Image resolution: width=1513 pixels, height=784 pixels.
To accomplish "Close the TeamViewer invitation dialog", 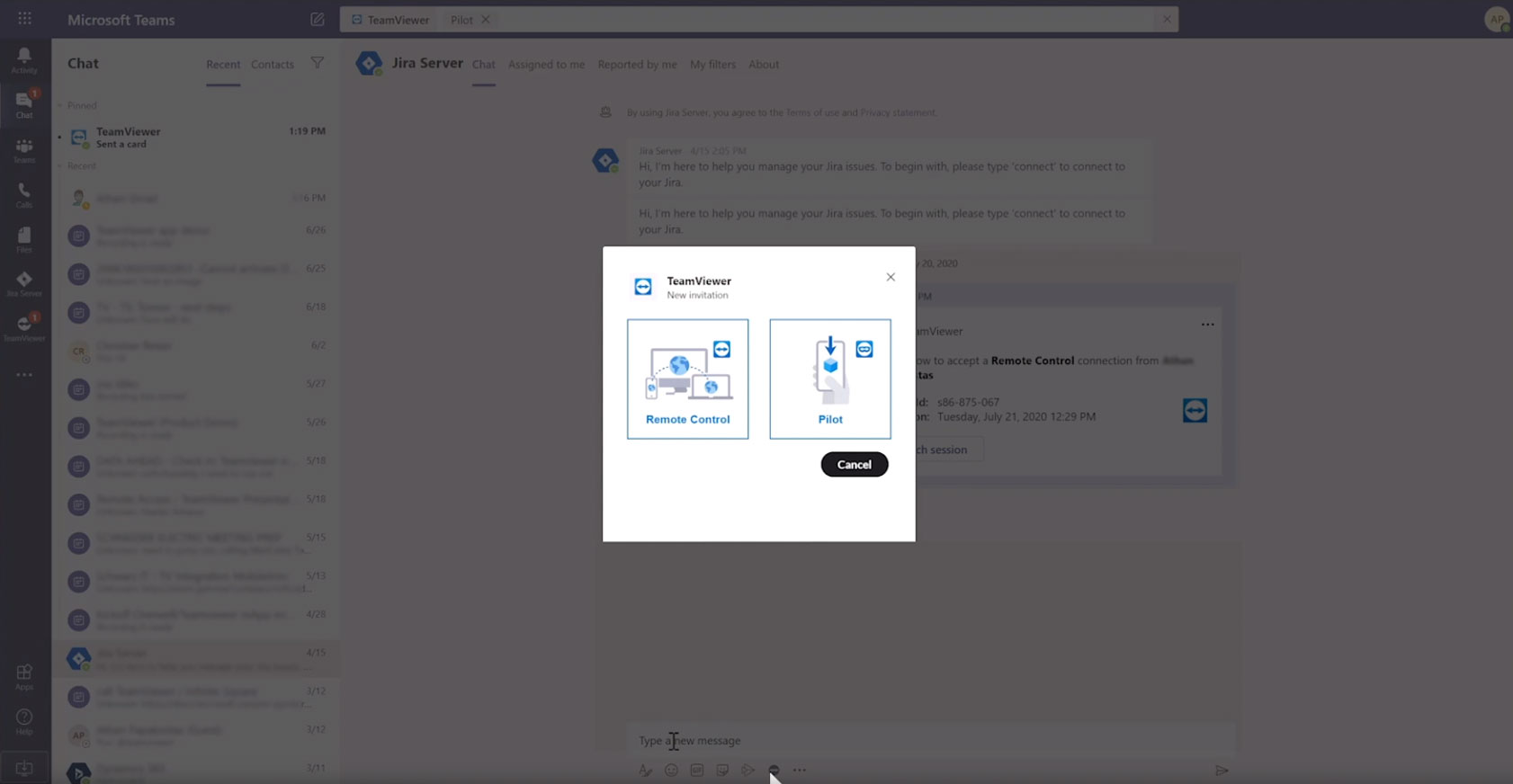I will coord(891,277).
